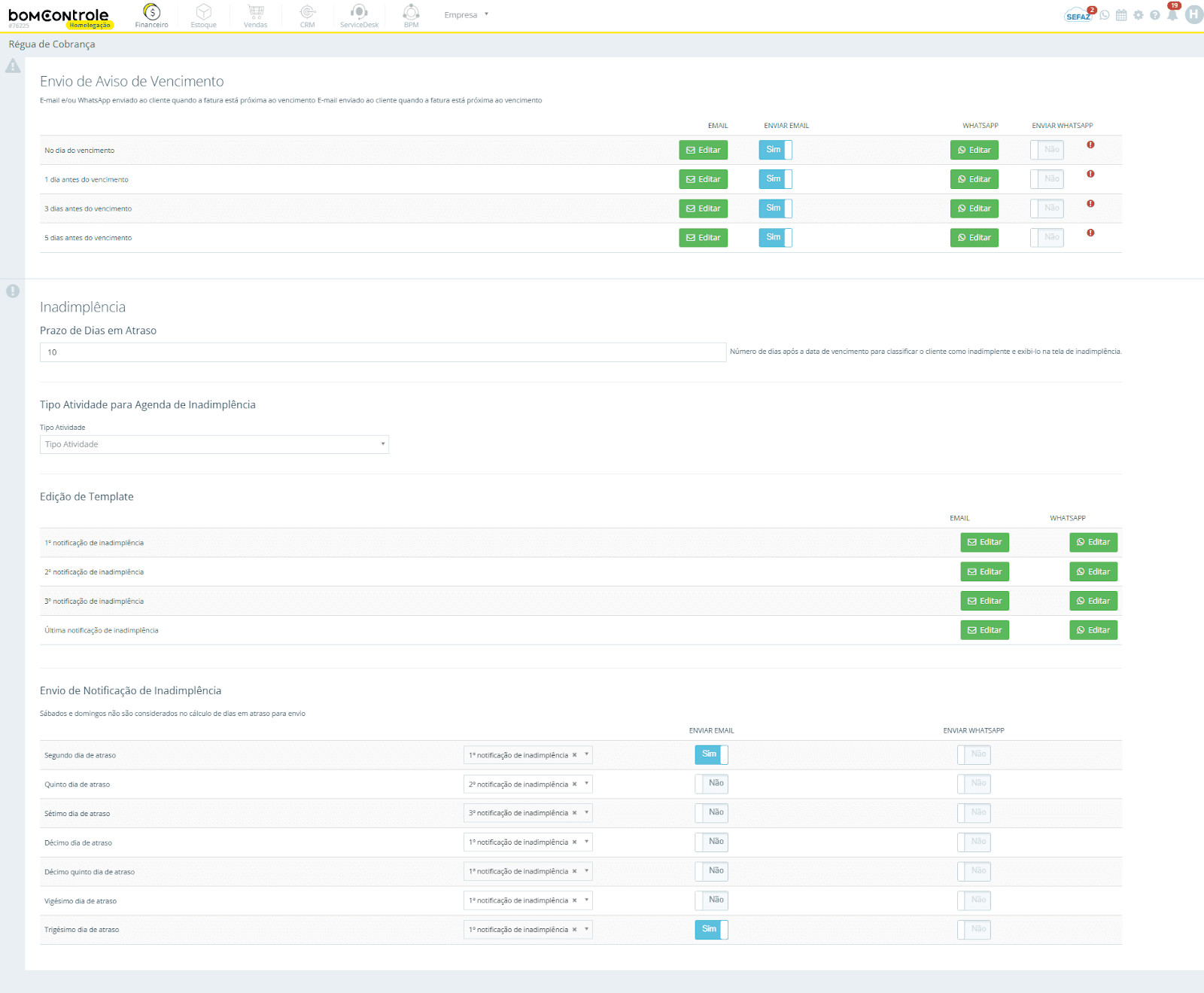Screen dimensions: 1204x993
Task: Toggle Enviar Whatsapp for Vigésimo dia de atraso
Action: pyautogui.click(x=974, y=900)
